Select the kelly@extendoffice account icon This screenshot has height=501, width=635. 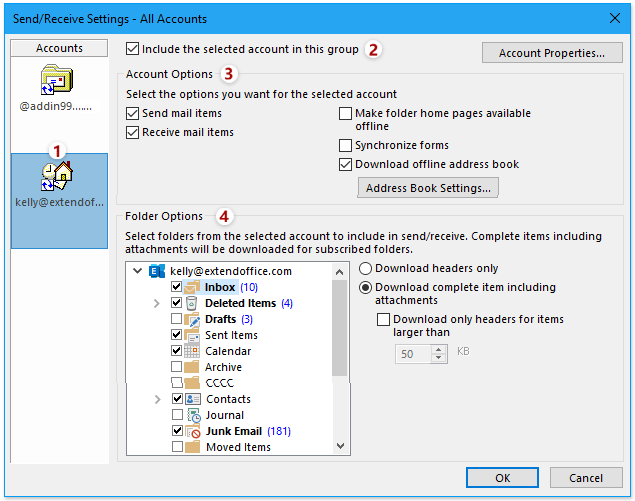point(59,178)
